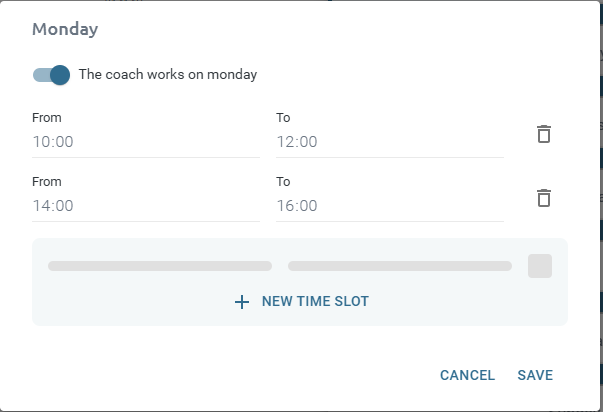Image resolution: width=603 pixels, height=412 pixels.
Task: Click the gray placeholder square
Action: tap(540, 266)
